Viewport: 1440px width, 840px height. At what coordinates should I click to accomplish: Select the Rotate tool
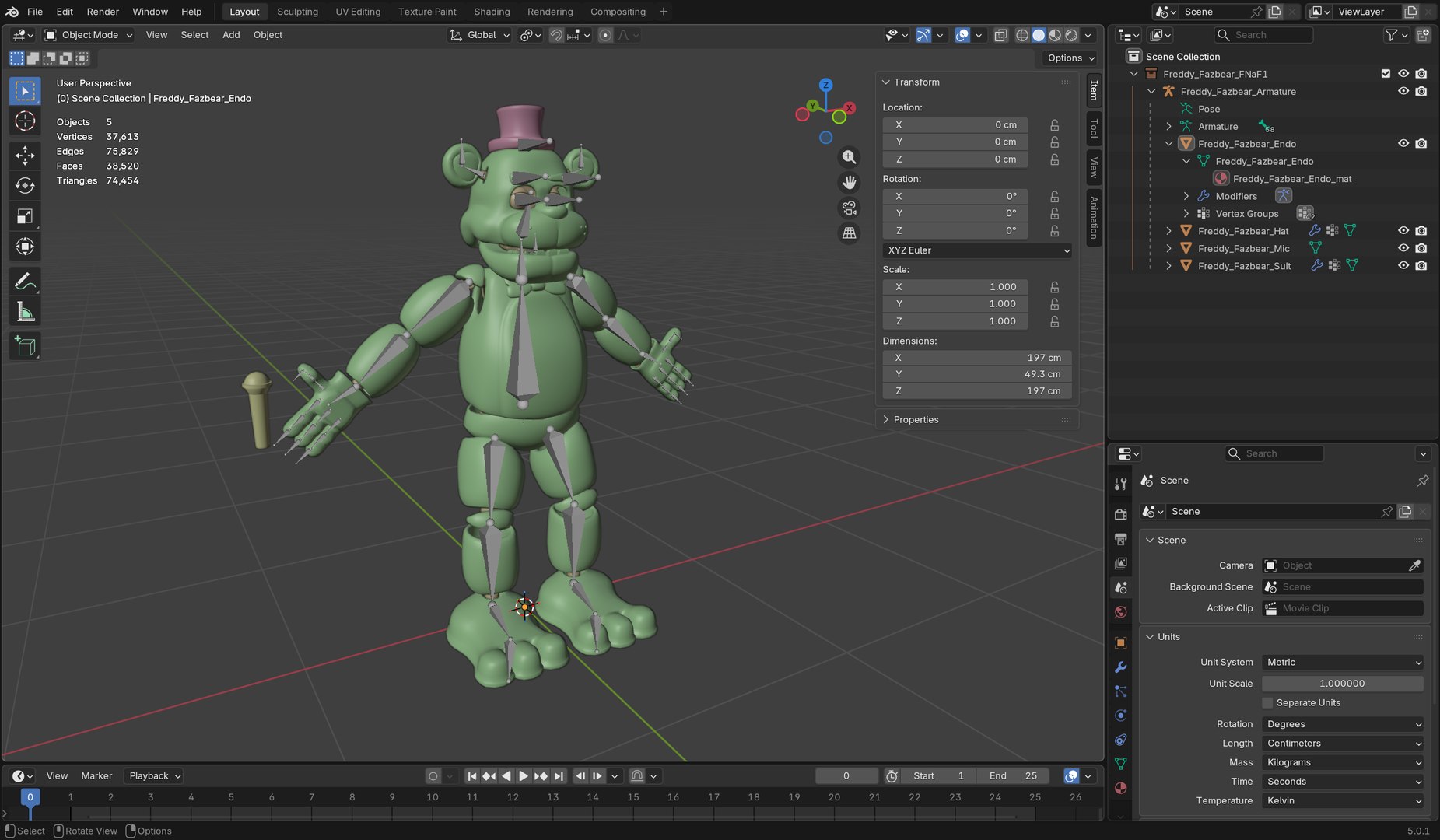coord(25,186)
